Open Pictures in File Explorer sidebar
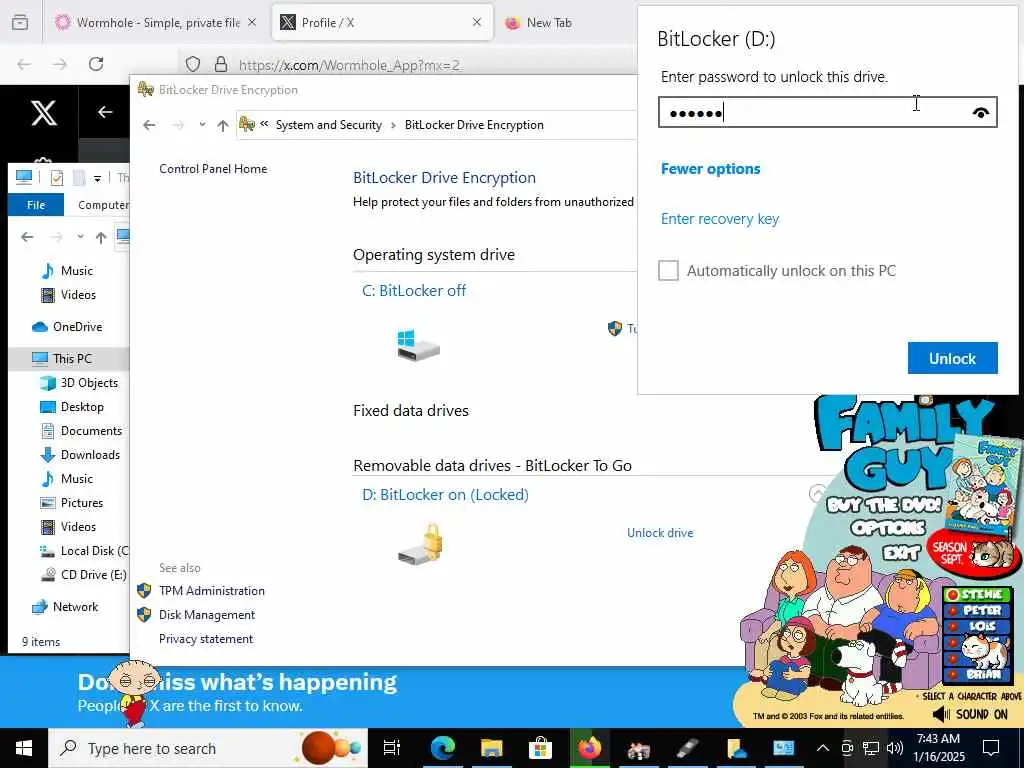The image size is (1024, 768). pyautogui.click(x=82, y=503)
